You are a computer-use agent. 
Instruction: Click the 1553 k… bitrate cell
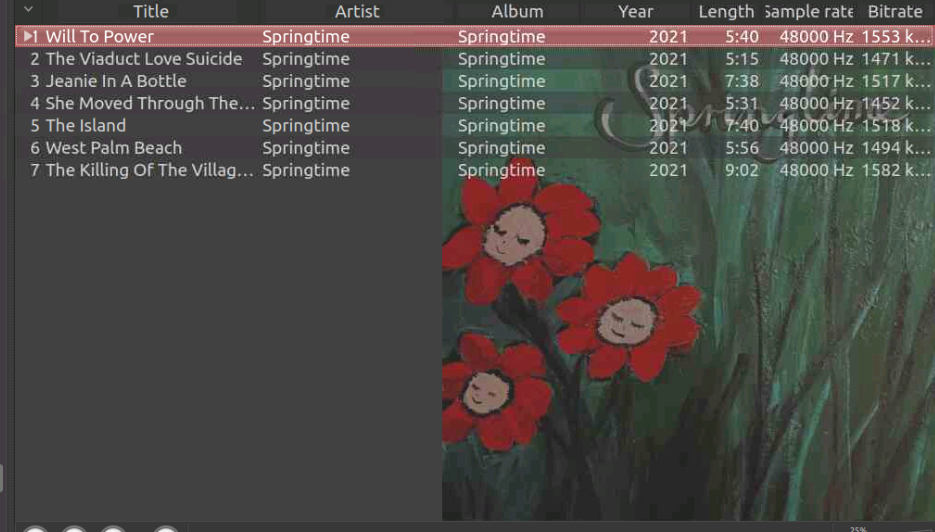896,36
